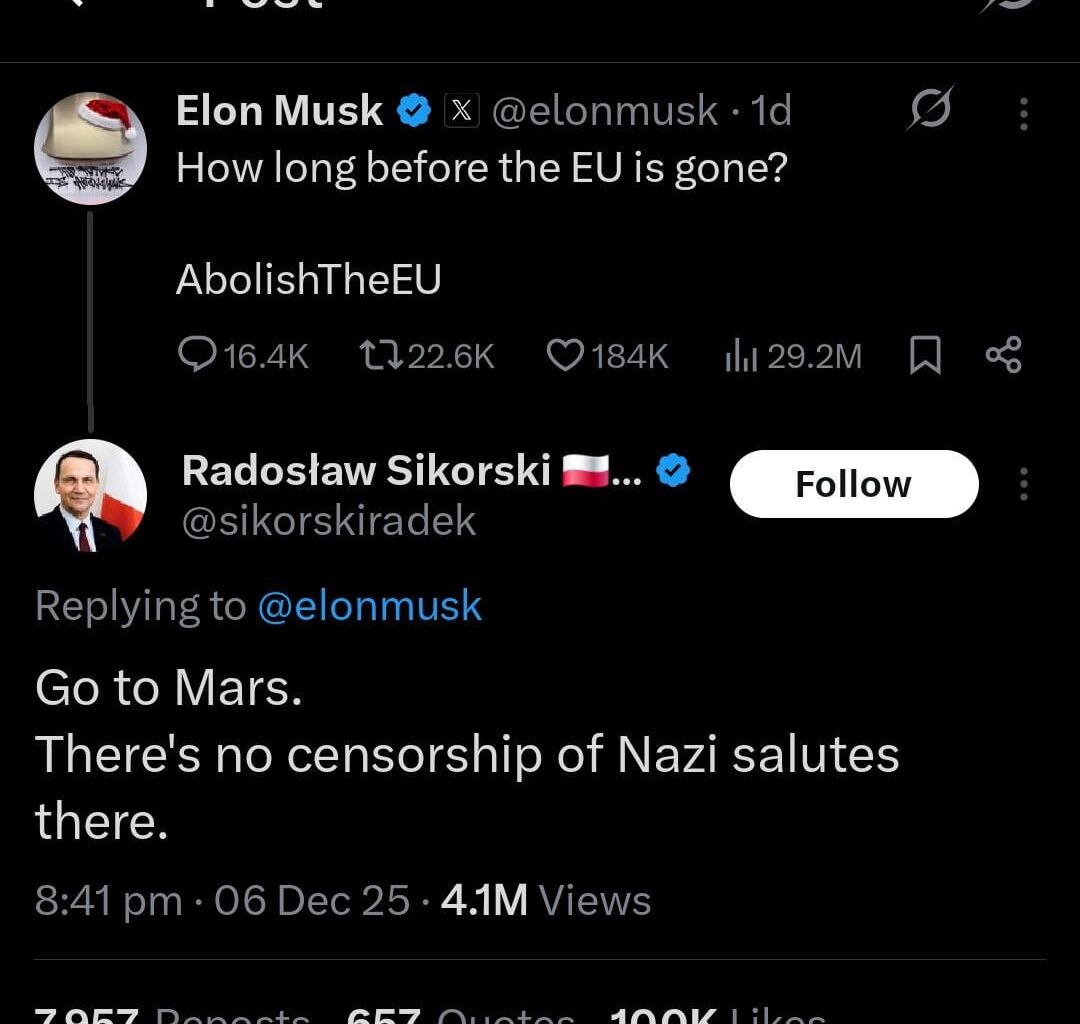Open Radosław Sikorski's profile picture

(90, 495)
